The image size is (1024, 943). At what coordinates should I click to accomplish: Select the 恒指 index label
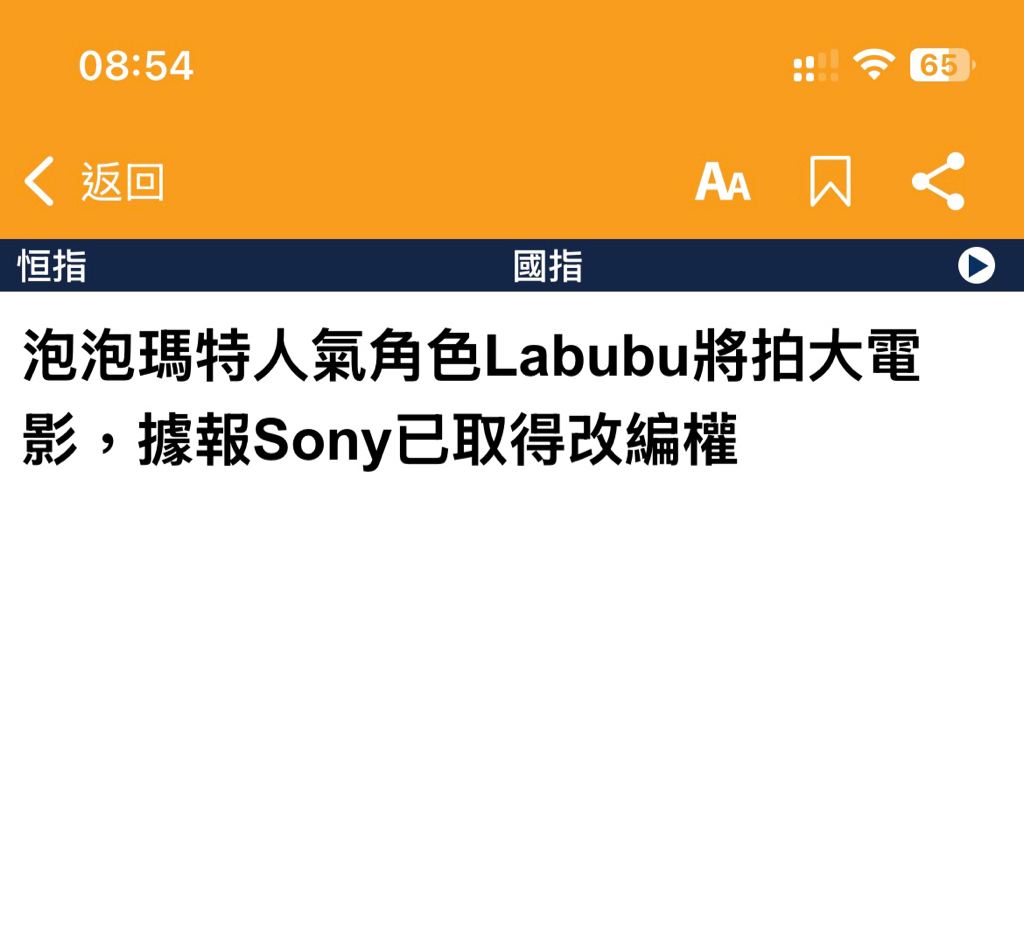(52, 266)
